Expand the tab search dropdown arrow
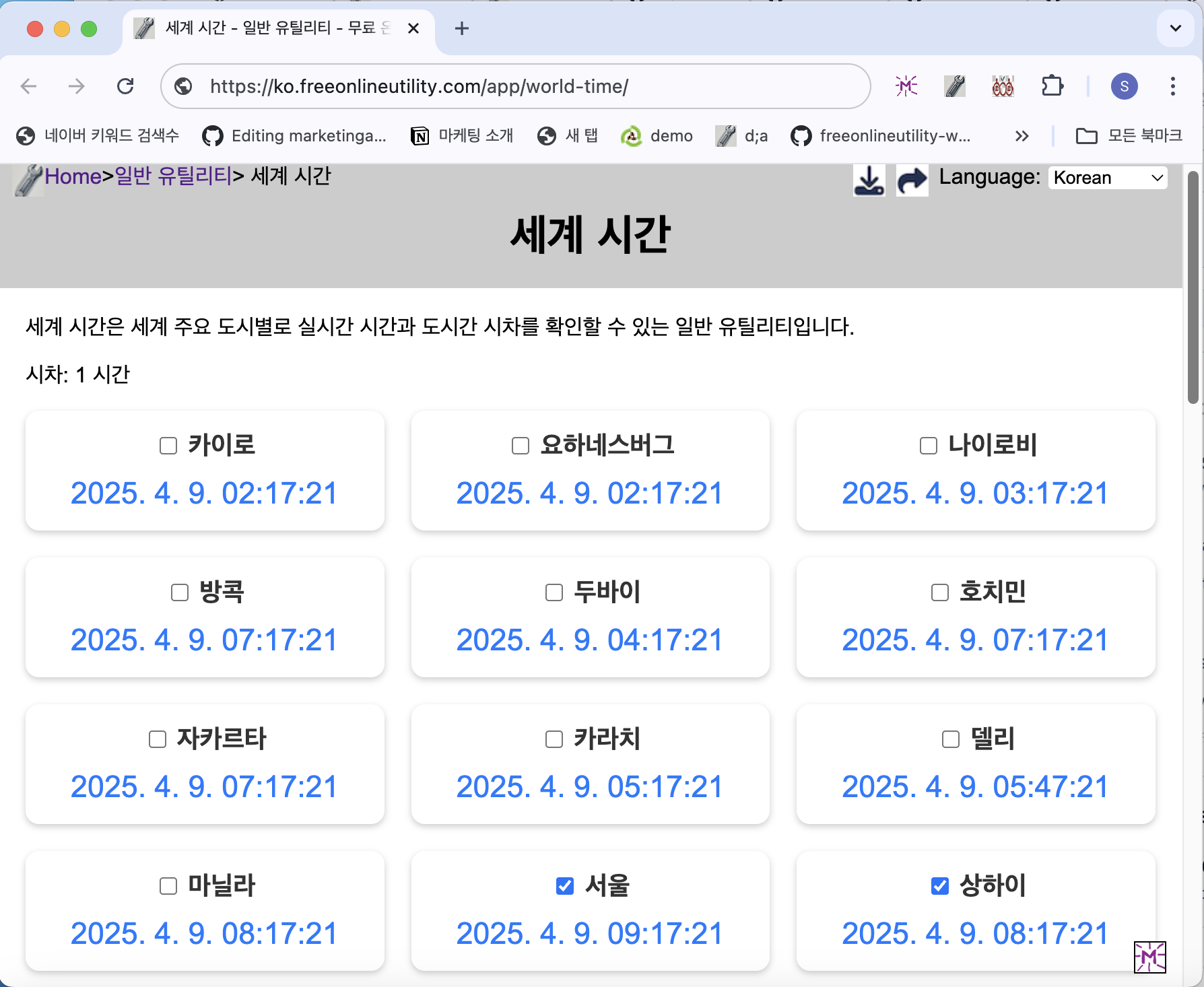 1175,28
